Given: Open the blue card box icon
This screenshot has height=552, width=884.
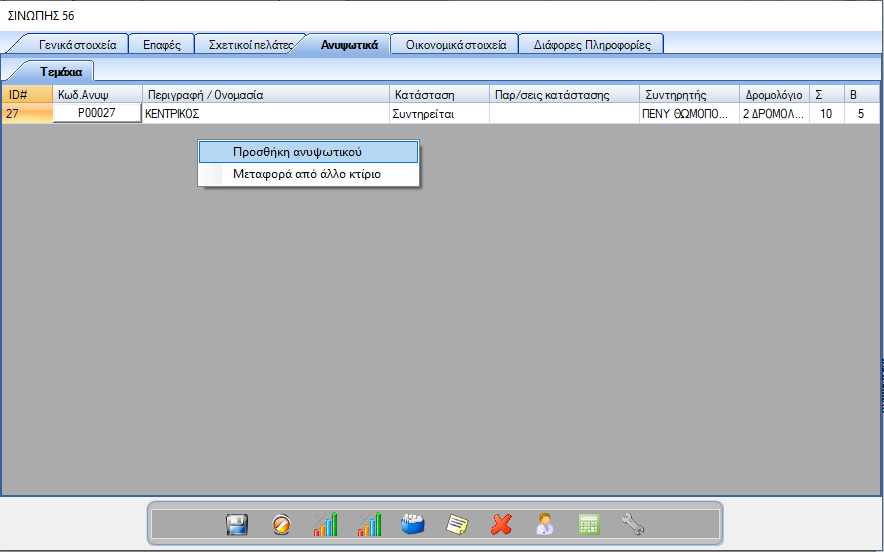Looking at the screenshot, I should (x=413, y=524).
